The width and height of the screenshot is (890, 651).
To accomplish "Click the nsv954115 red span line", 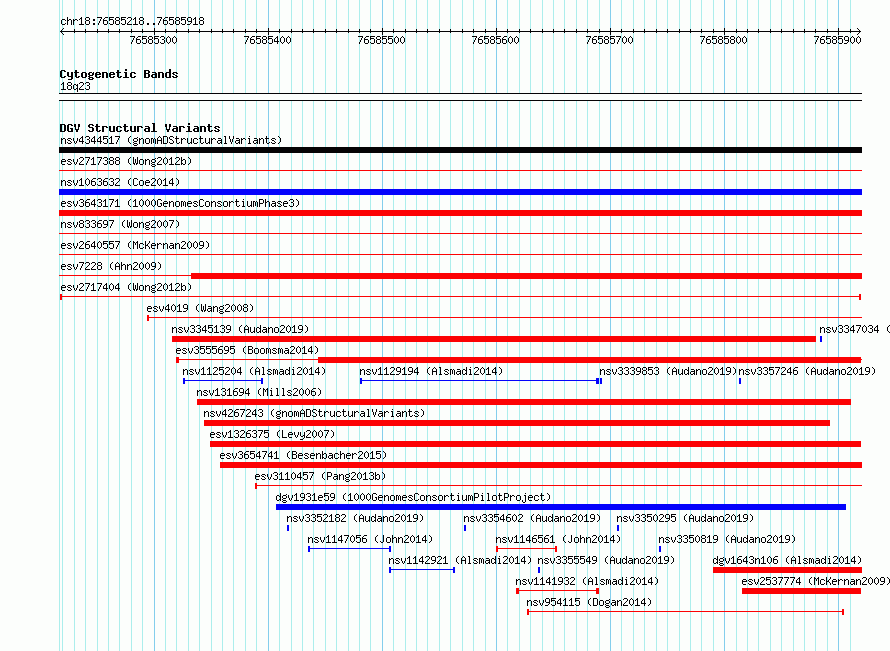I will [686, 612].
